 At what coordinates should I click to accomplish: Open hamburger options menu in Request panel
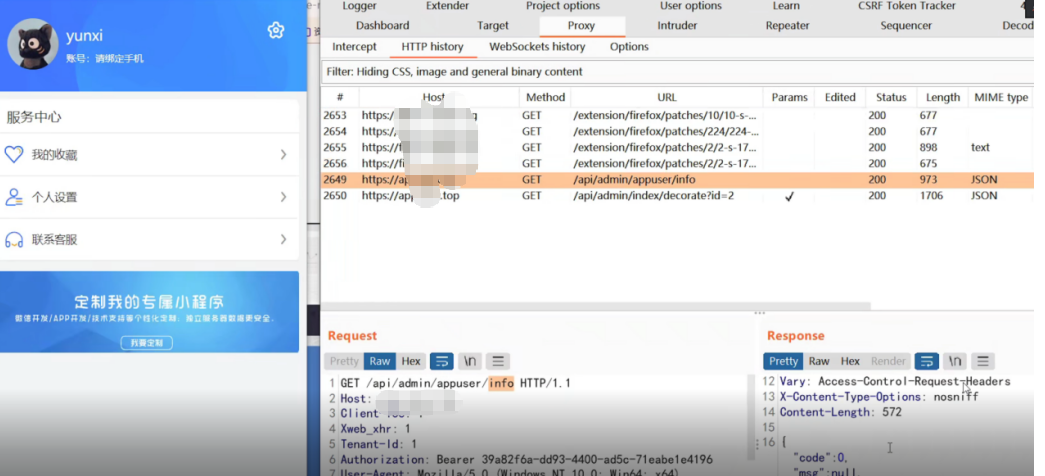click(498, 361)
